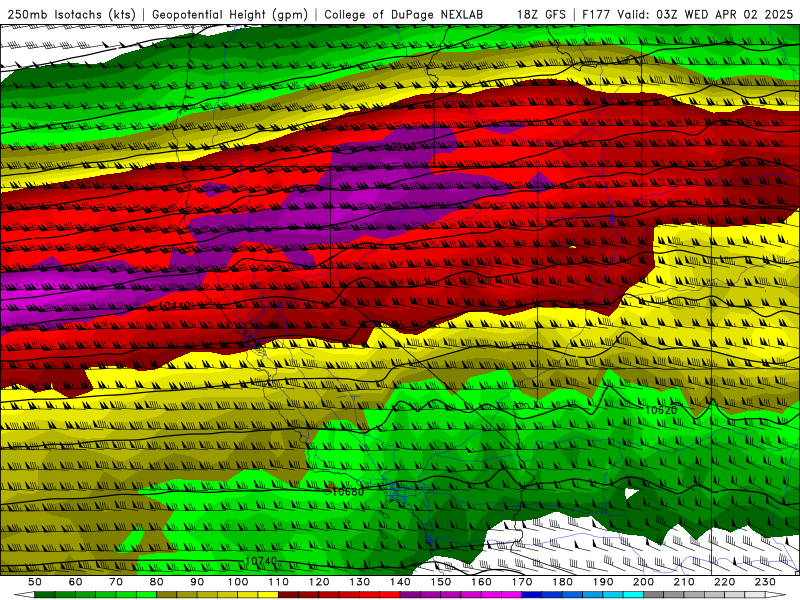Click the 10440 height contour label
800x600 pixels.
click(x=174, y=306)
